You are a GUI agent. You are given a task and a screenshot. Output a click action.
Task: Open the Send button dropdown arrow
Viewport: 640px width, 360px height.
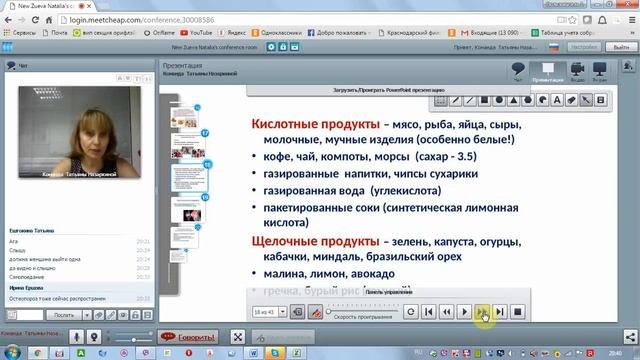(x=87, y=315)
